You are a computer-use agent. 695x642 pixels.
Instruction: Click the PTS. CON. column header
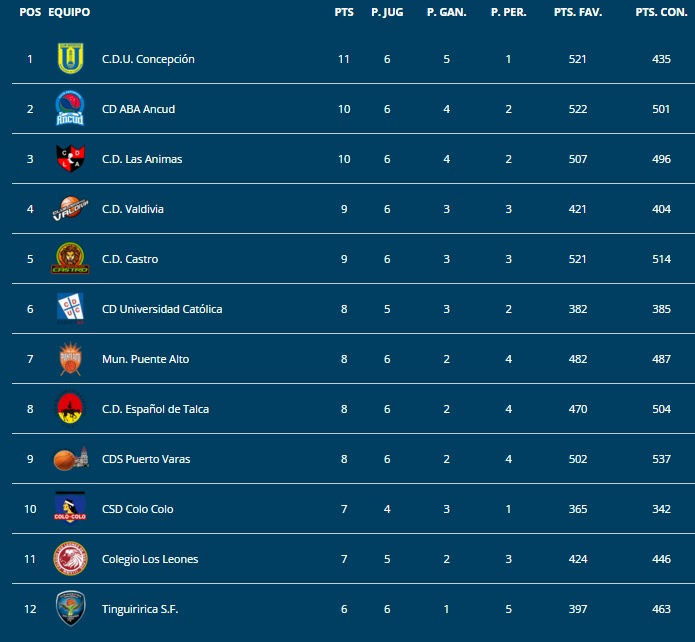[x=660, y=12]
